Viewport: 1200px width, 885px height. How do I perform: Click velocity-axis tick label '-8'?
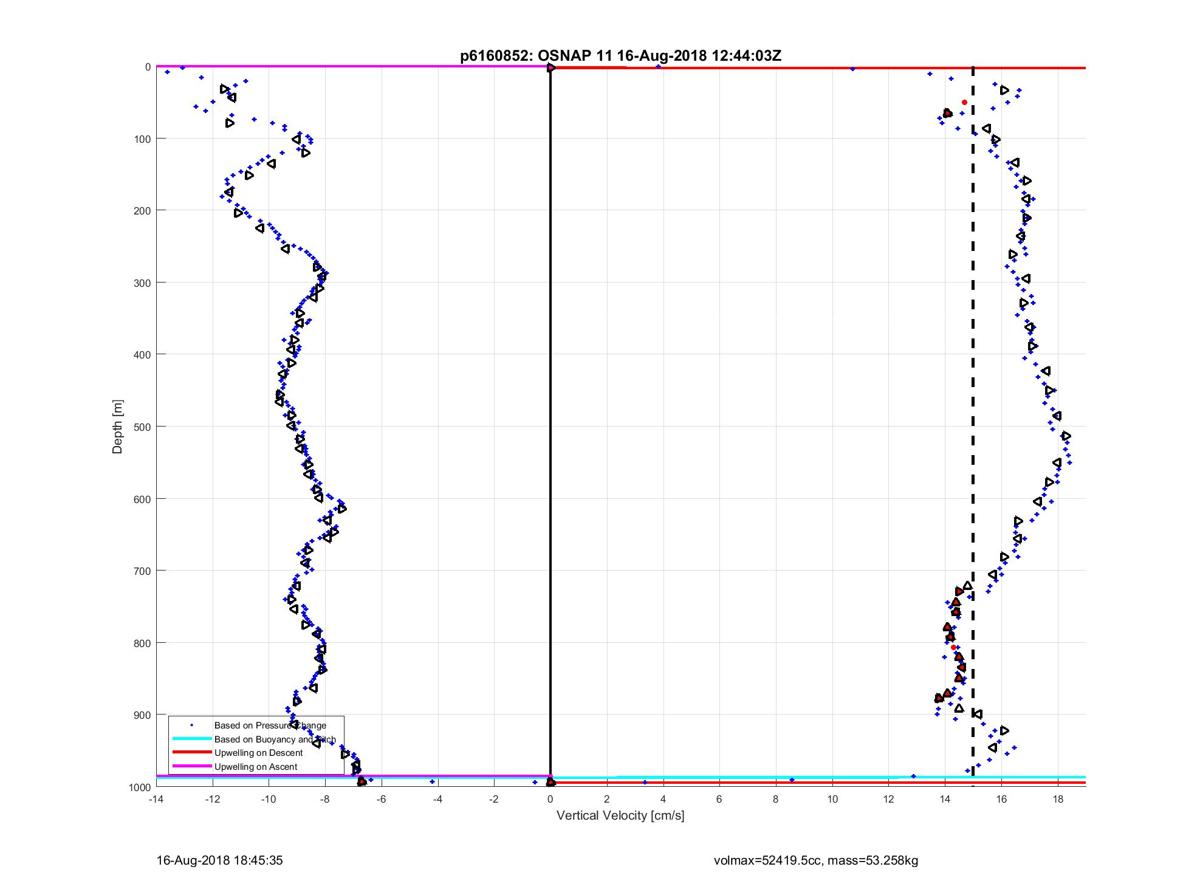325,801
